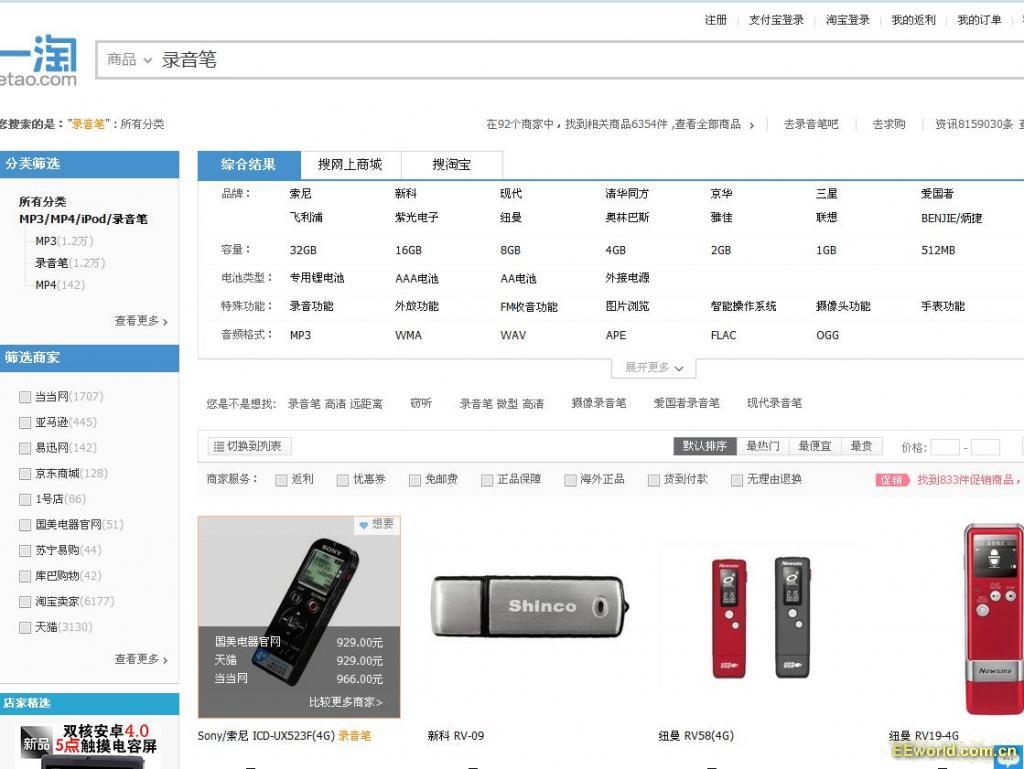
Task: Check the 亚马逊 merchant checkbox
Action: pos(25,423)
